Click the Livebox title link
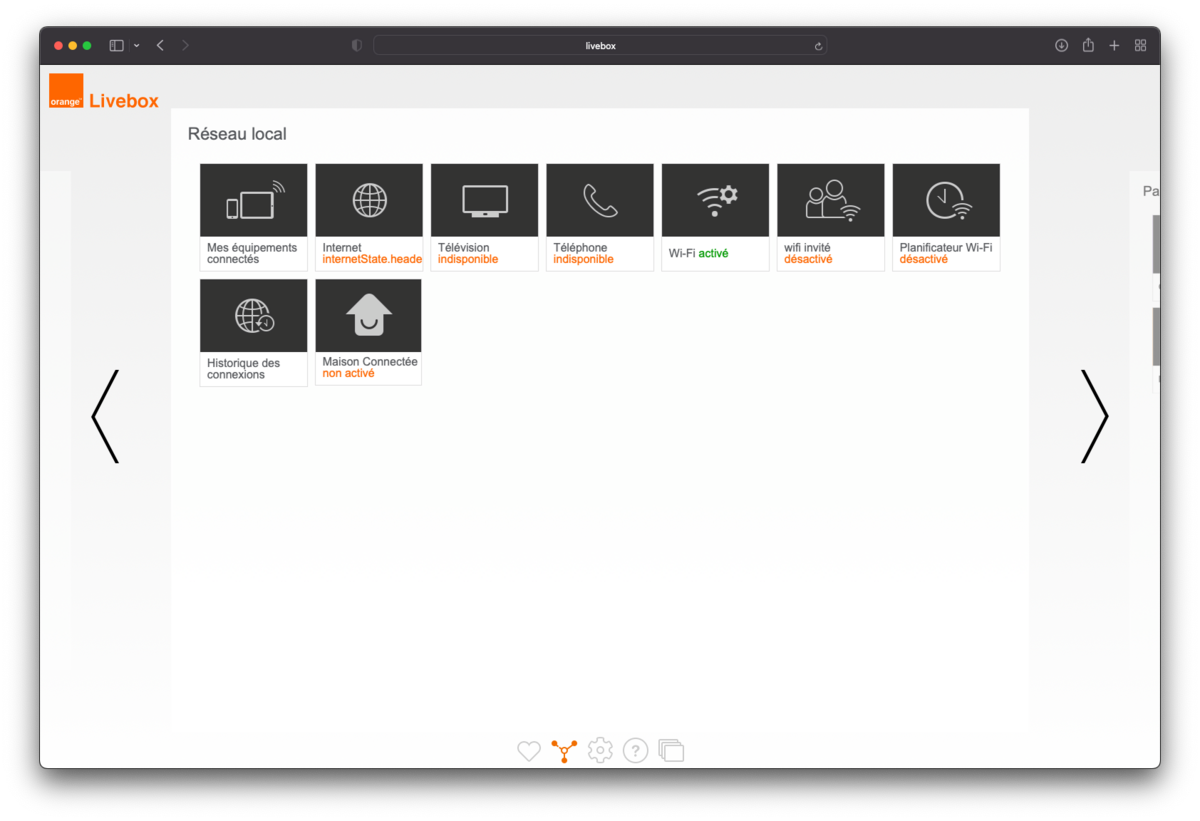This screenshot has width=1200, height=821. tap(124, 100)
